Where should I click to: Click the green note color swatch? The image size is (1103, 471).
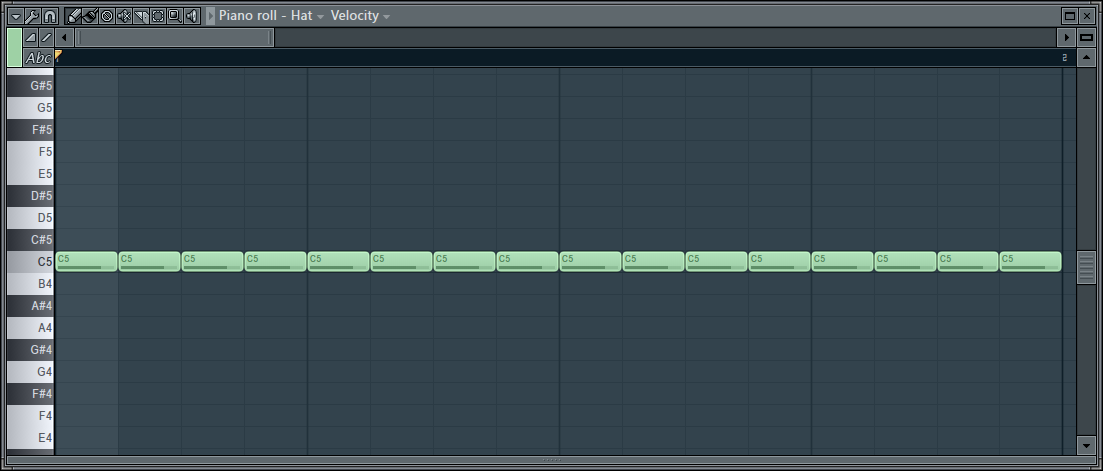coord(14,48)
